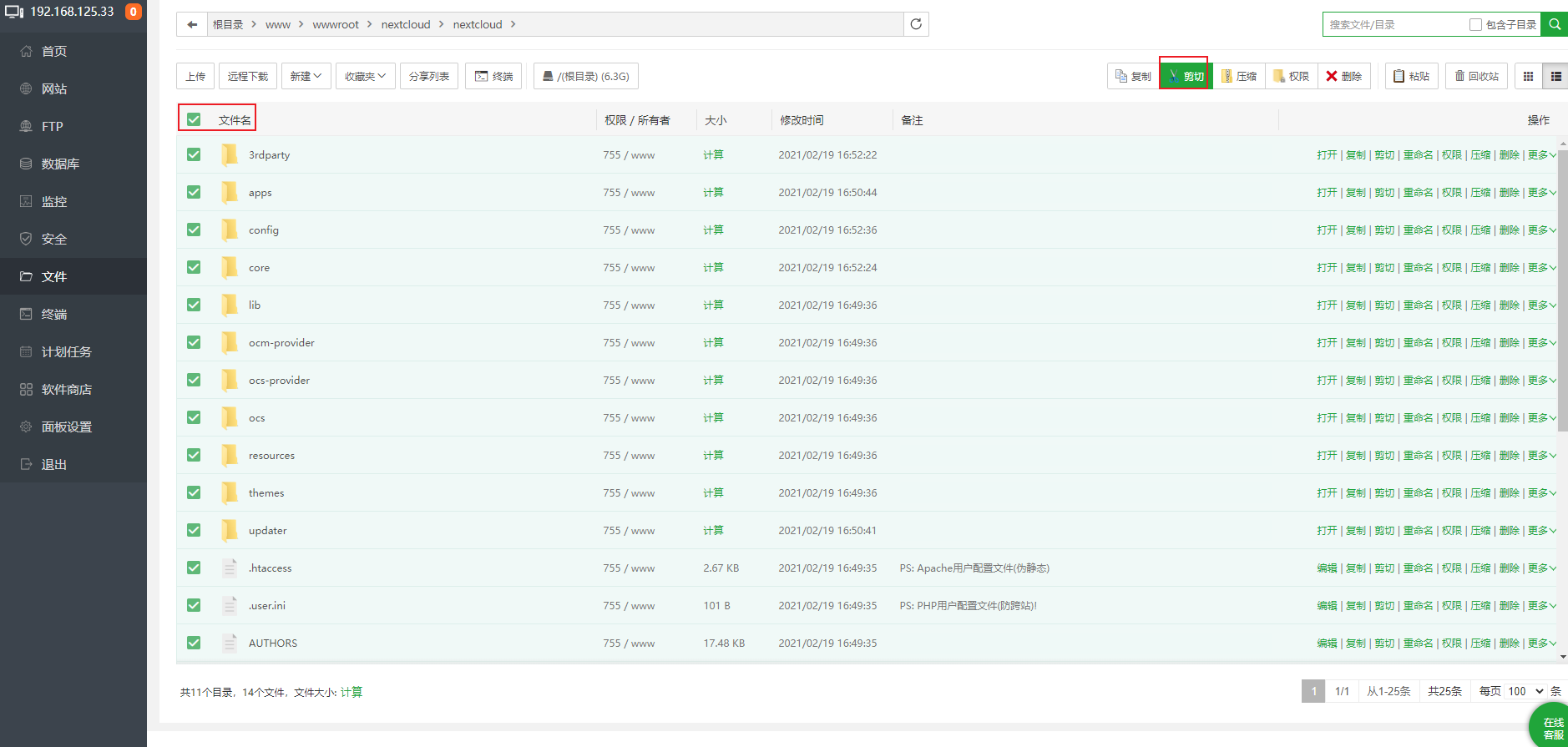
Task: Expand 更多 for resources row
Action: click(1541, 455)
